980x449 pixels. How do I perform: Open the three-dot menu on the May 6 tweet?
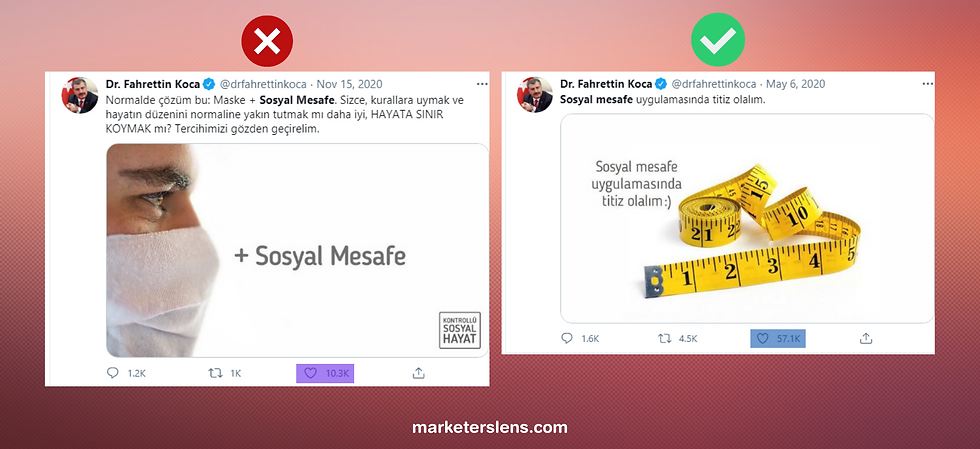928,84
